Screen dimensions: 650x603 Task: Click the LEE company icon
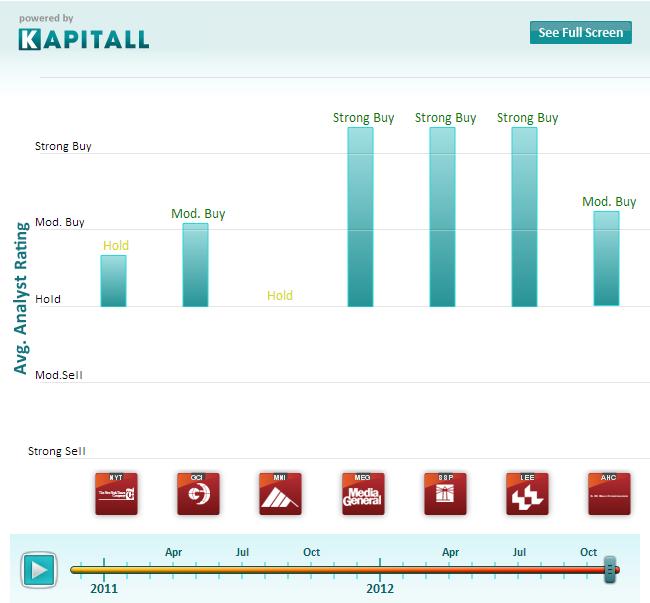pyautogui.click(x=527, y=493)
